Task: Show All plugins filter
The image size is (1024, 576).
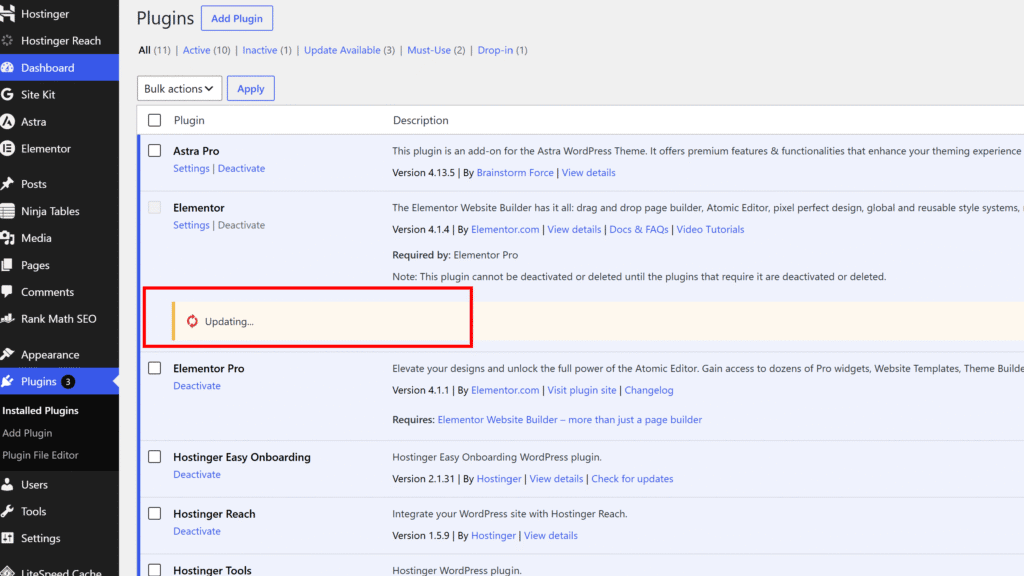Action: (x=144, y=50)
